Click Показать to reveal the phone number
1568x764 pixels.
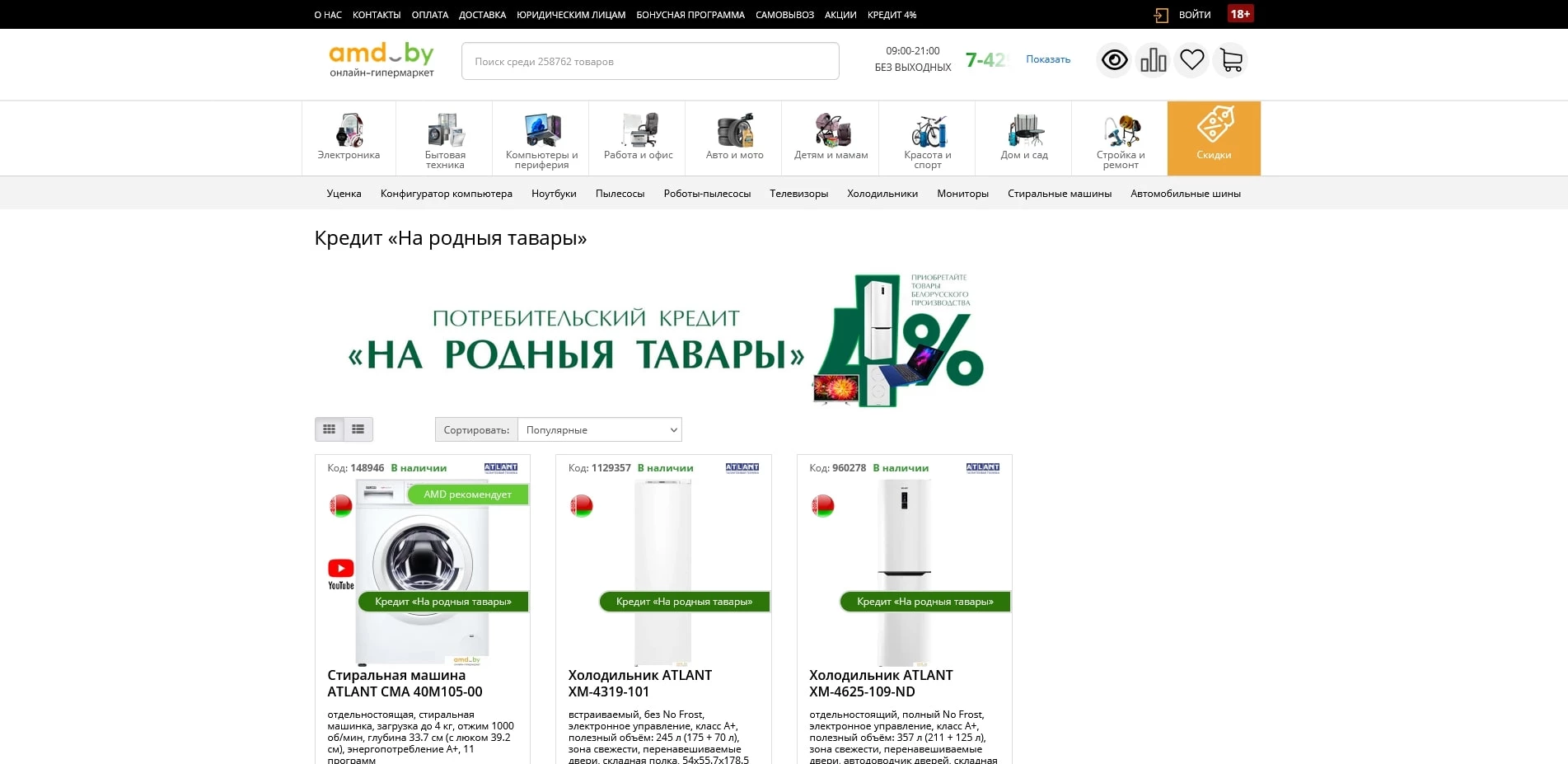coord(1046,59)
